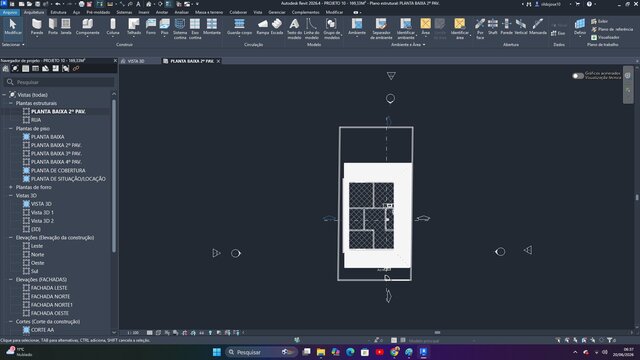Select the Rampa (ramp) tool

pos(263,27)
